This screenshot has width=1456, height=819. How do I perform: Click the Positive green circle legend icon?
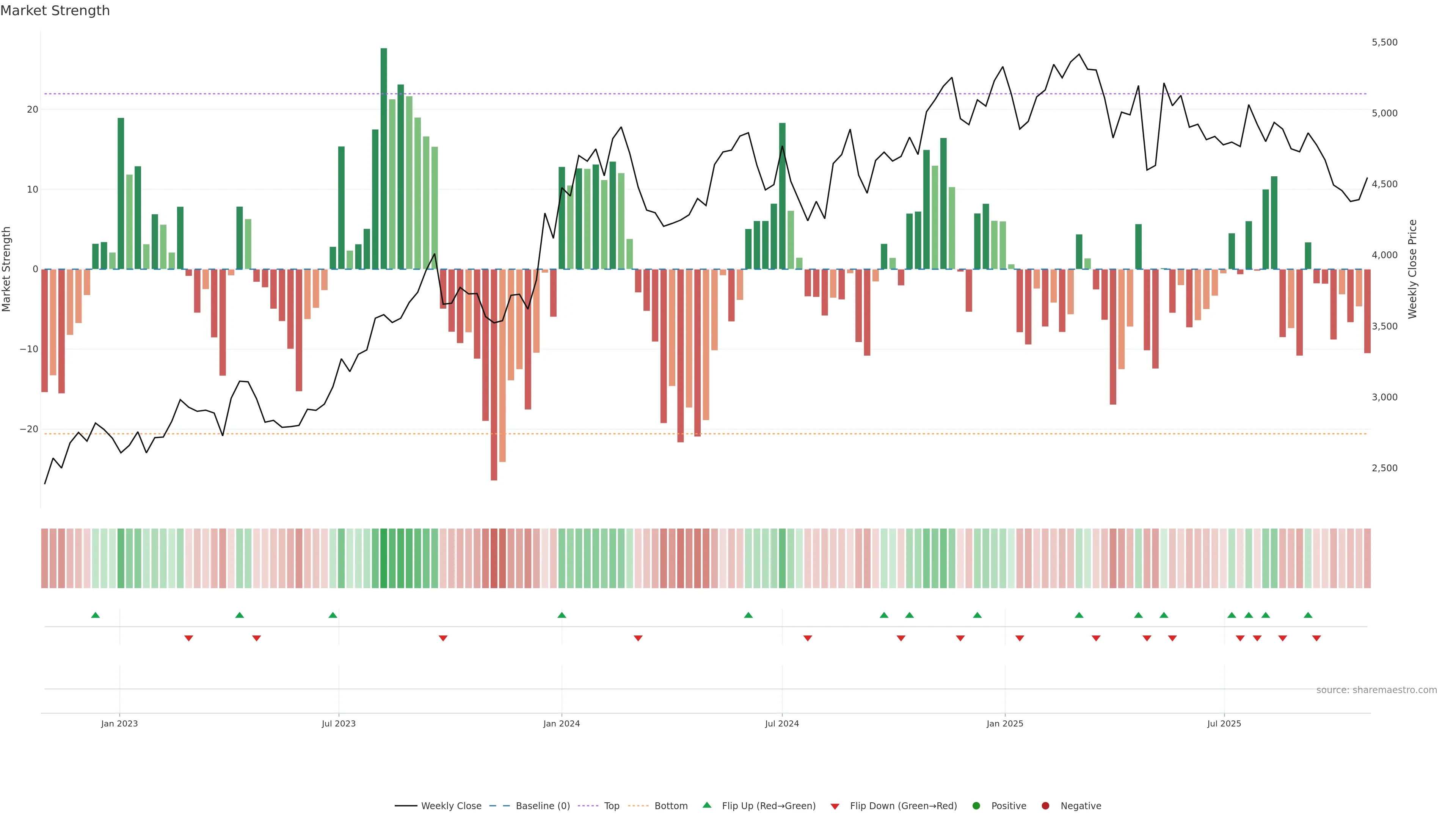coord(976,806)
